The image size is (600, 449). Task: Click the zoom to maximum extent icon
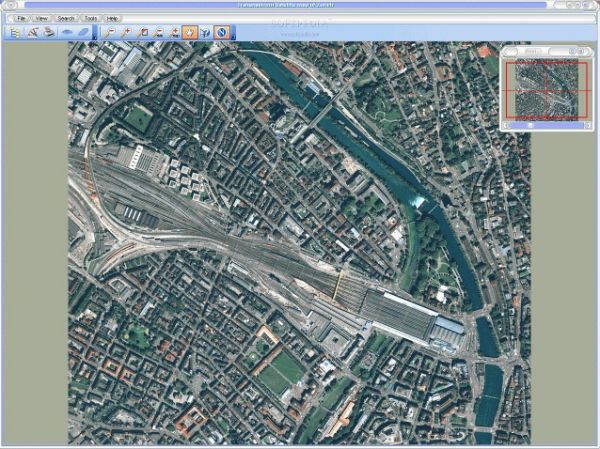pyautogui.click(x=174, y=33)
